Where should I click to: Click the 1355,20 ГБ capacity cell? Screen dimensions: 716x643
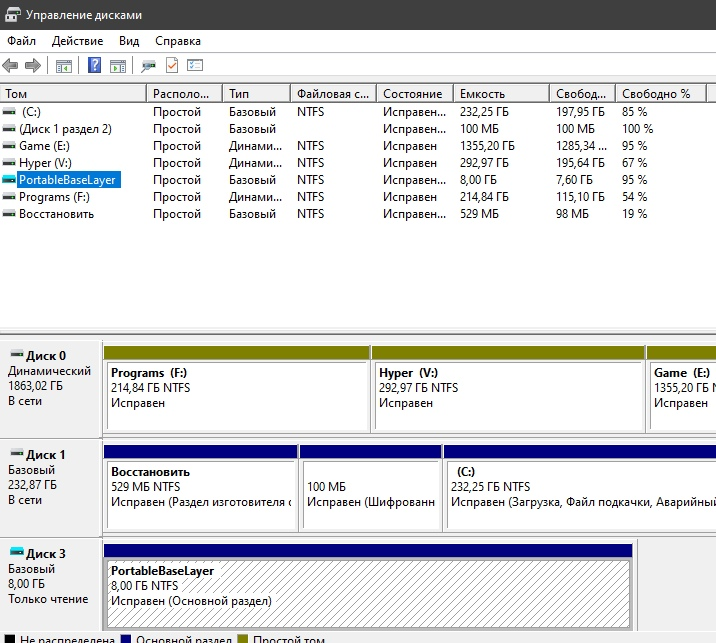tap(487, 146)
